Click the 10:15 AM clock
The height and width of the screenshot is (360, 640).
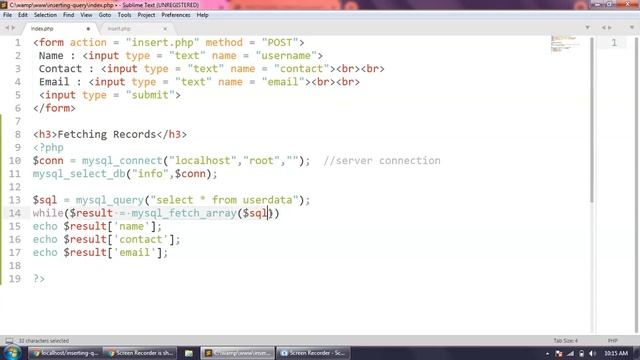(616, 353)
